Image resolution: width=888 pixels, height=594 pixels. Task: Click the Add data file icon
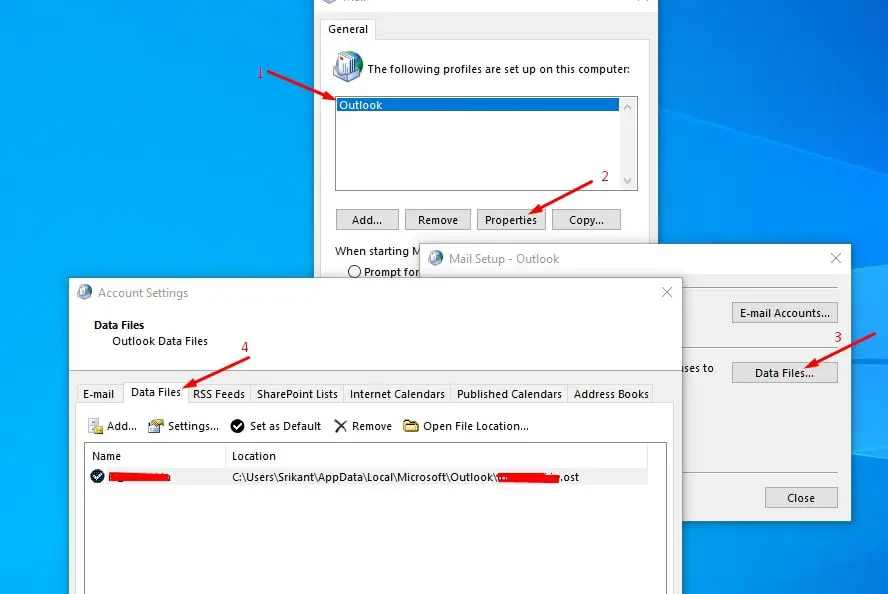tap(96, 426)
